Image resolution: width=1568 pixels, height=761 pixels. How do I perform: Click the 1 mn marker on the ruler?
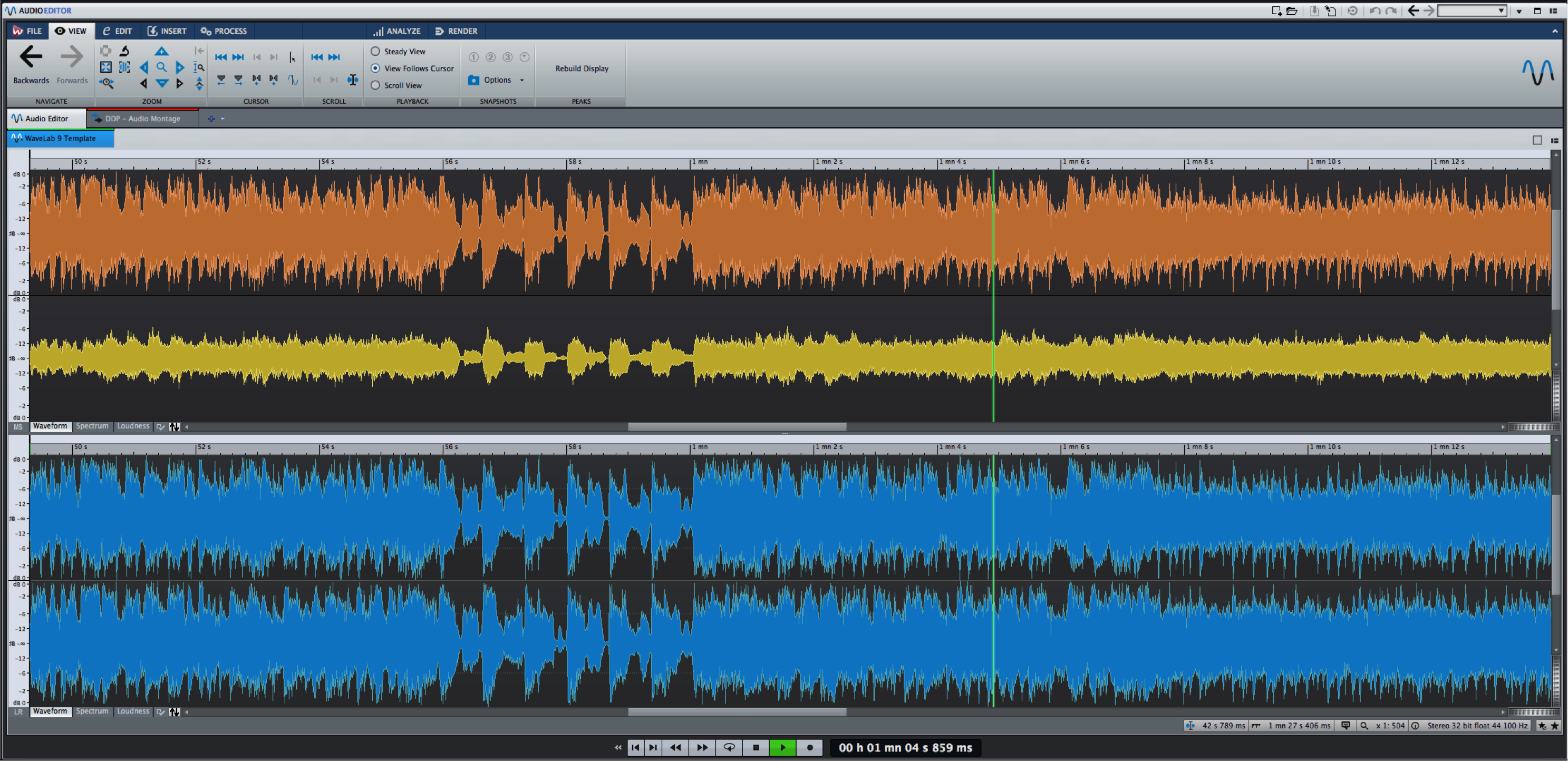(699, 162)
